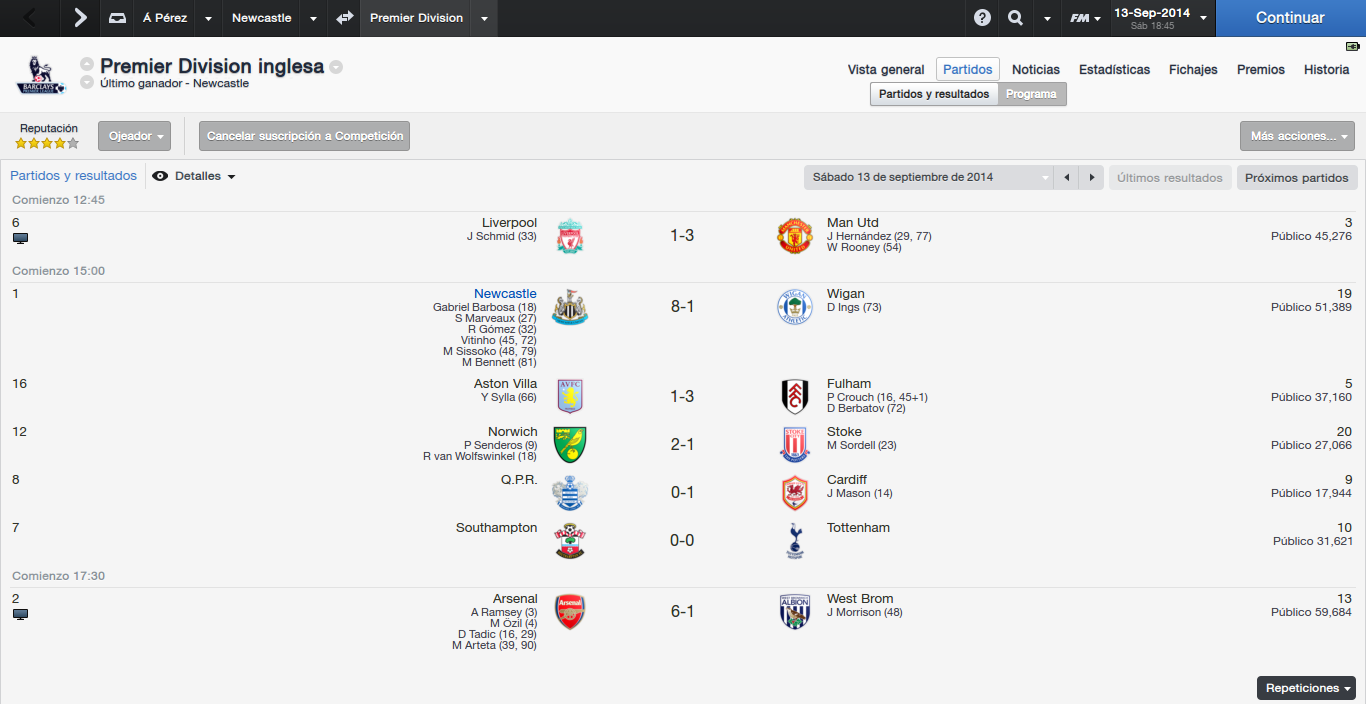Expand the Ojeador dropdown
Viewport: 1366px width, 704px height.
(x=134, y=136)
